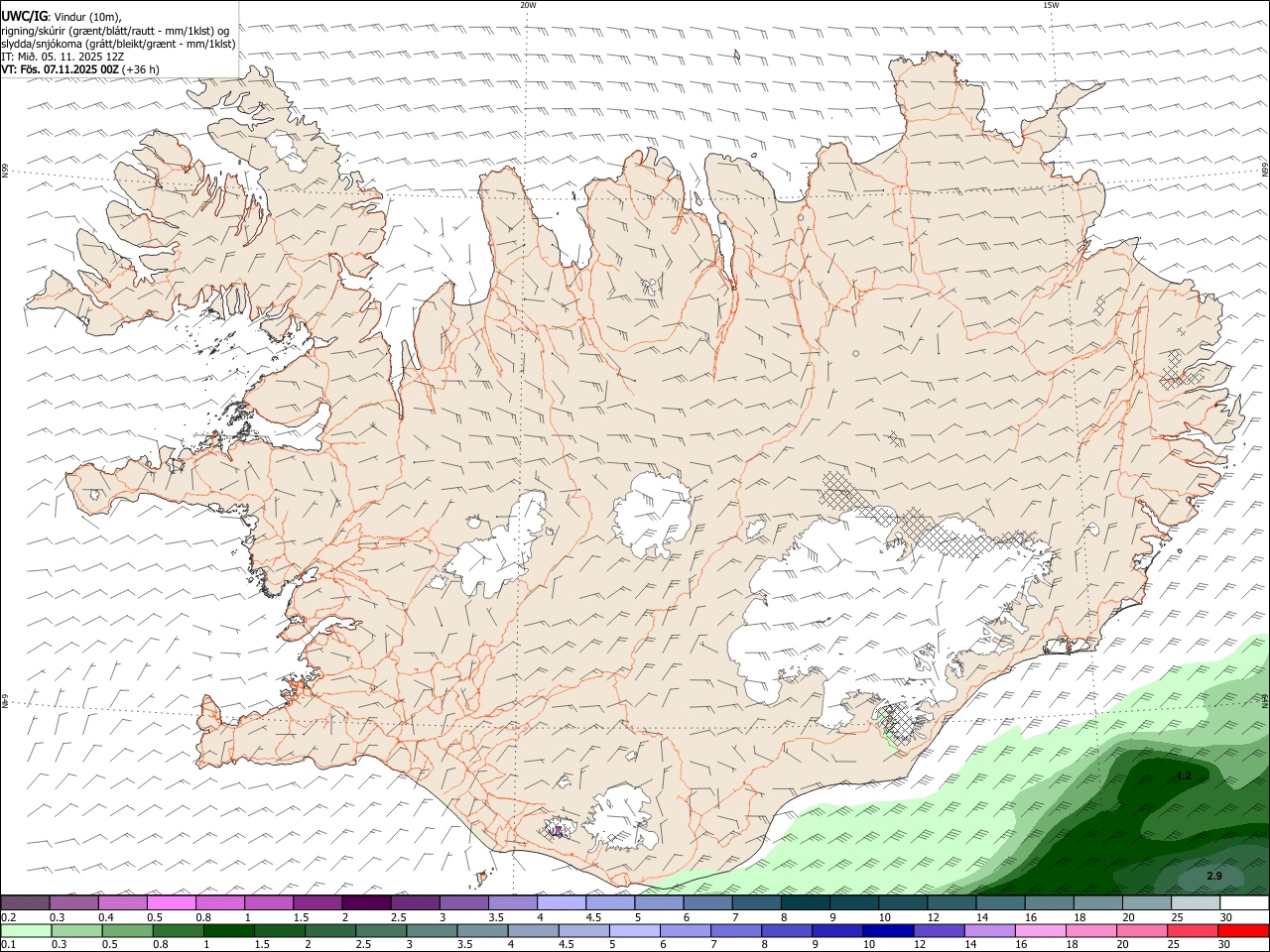Select the IT: Mið. 05. 11. 2025 12Z line
The image size is (1270, 952).
pyautogui.click(x=63, y=57)
